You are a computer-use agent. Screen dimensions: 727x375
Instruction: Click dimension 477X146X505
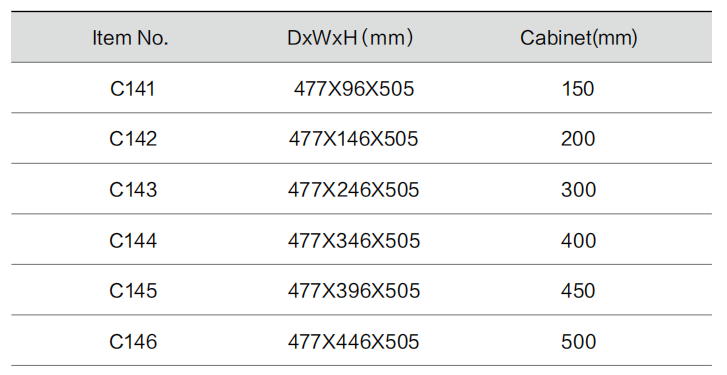point(353,139)
